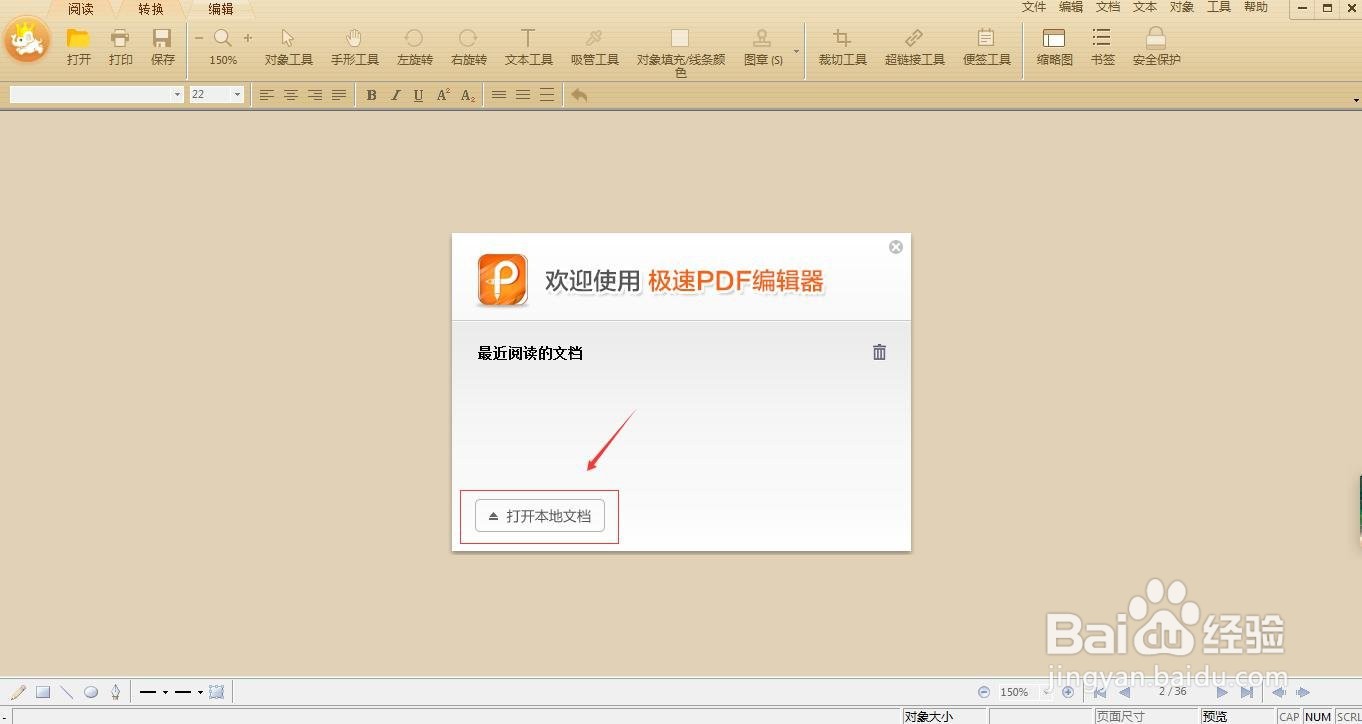Click the page number field 2 / 36
Screen dimensions: 1362x724
pyautogui.click(x=1172, y=691)
